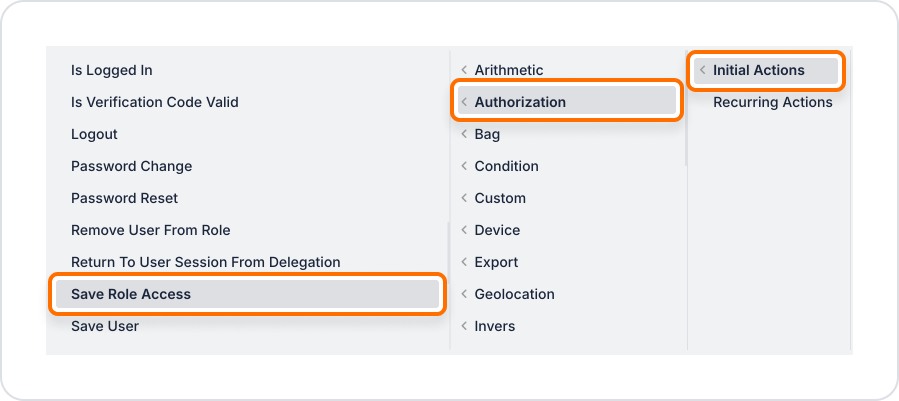Click the Custom chevron icon
899x401 pixels.
(464, 198)
